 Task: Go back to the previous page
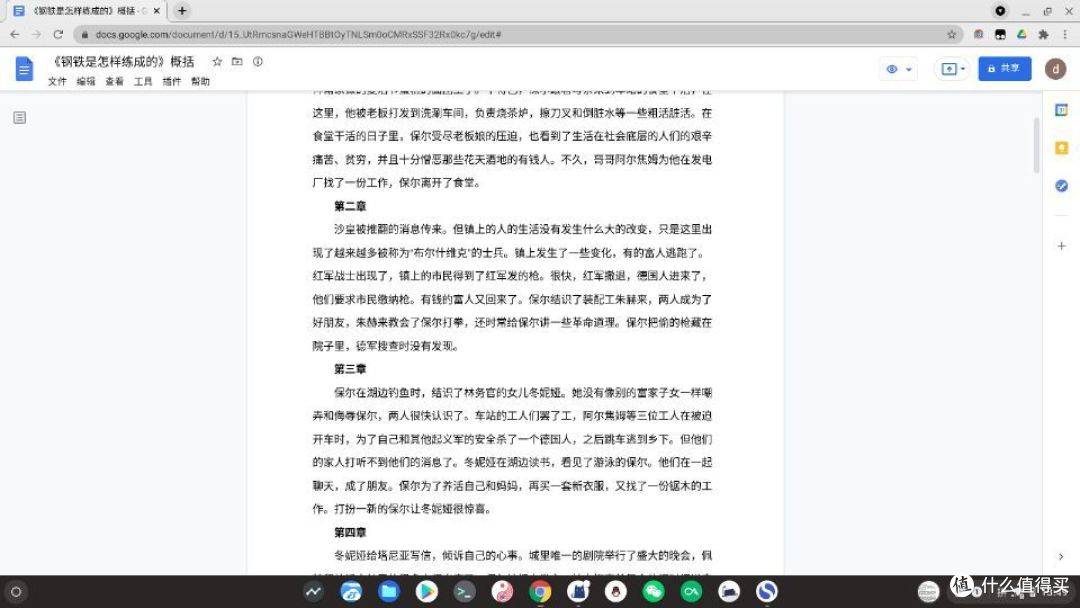tap(14, 34)
